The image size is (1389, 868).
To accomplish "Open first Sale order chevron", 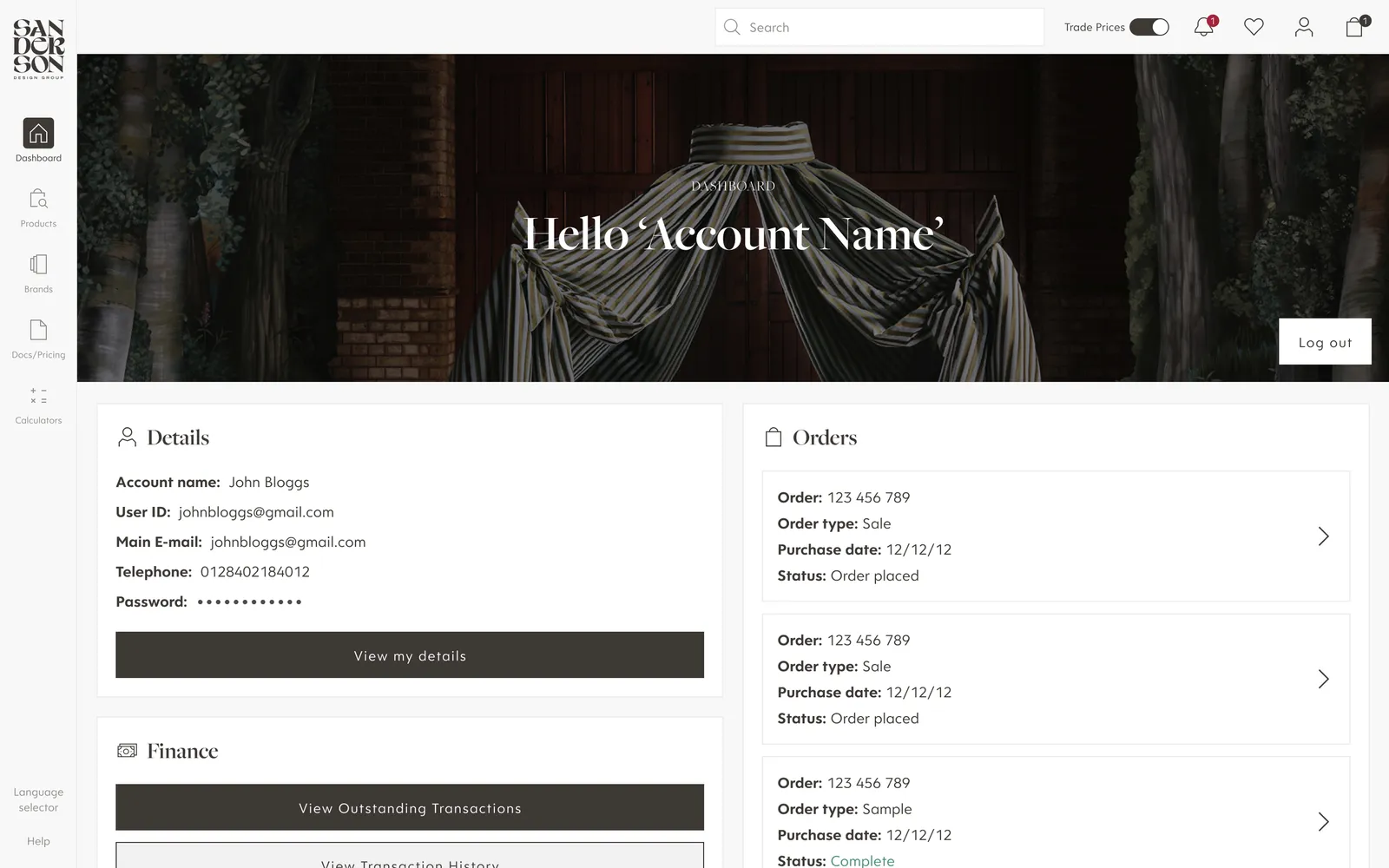I will coord(1323,536).
